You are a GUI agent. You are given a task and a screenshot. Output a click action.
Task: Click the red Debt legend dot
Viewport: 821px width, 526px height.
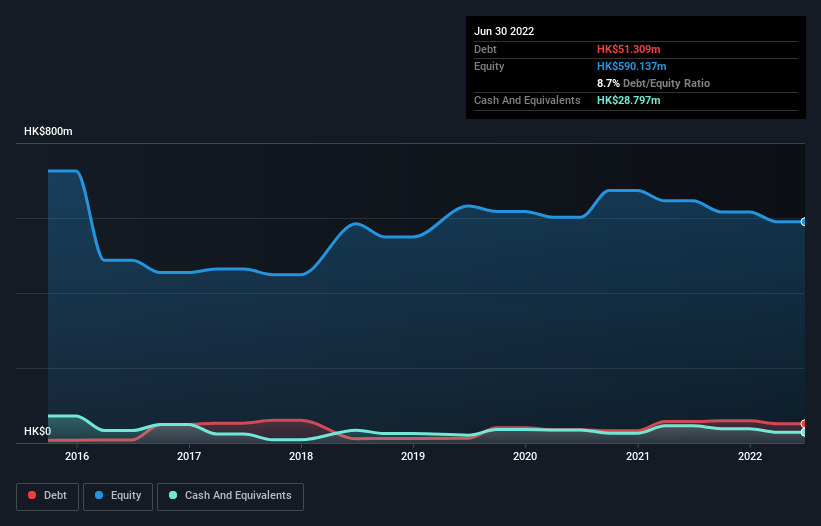(x=32, y=495)
